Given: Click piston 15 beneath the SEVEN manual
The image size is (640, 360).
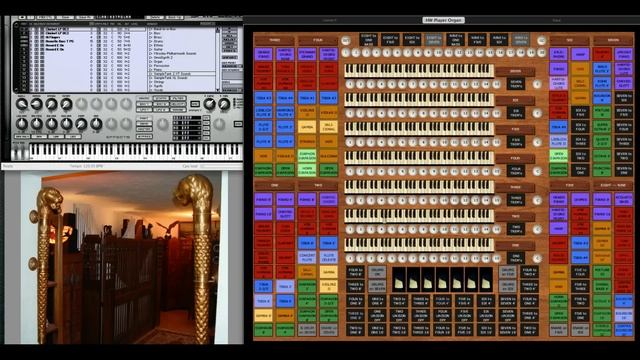Looking at the screenshot, I should click(x=496, y=84).
